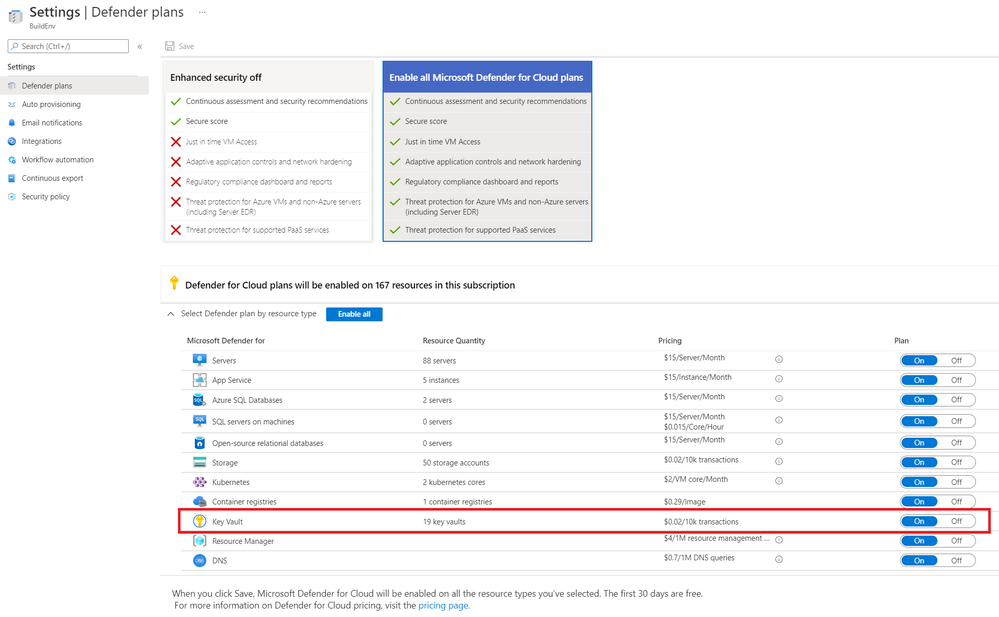
Task: Click the '88 servers' quantity
Action: pyautogui.click(x=439, y=361)
